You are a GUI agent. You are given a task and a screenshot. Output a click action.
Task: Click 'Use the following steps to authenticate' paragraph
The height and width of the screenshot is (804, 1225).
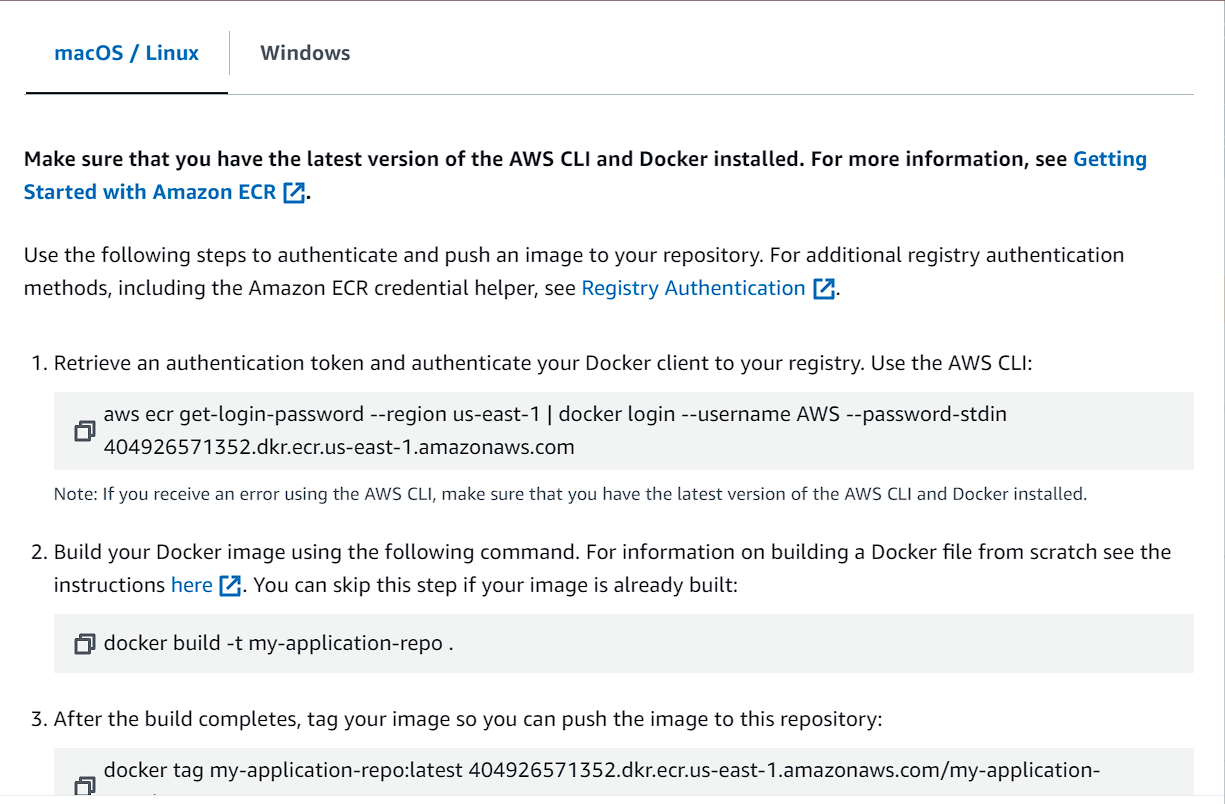(574, 271)
